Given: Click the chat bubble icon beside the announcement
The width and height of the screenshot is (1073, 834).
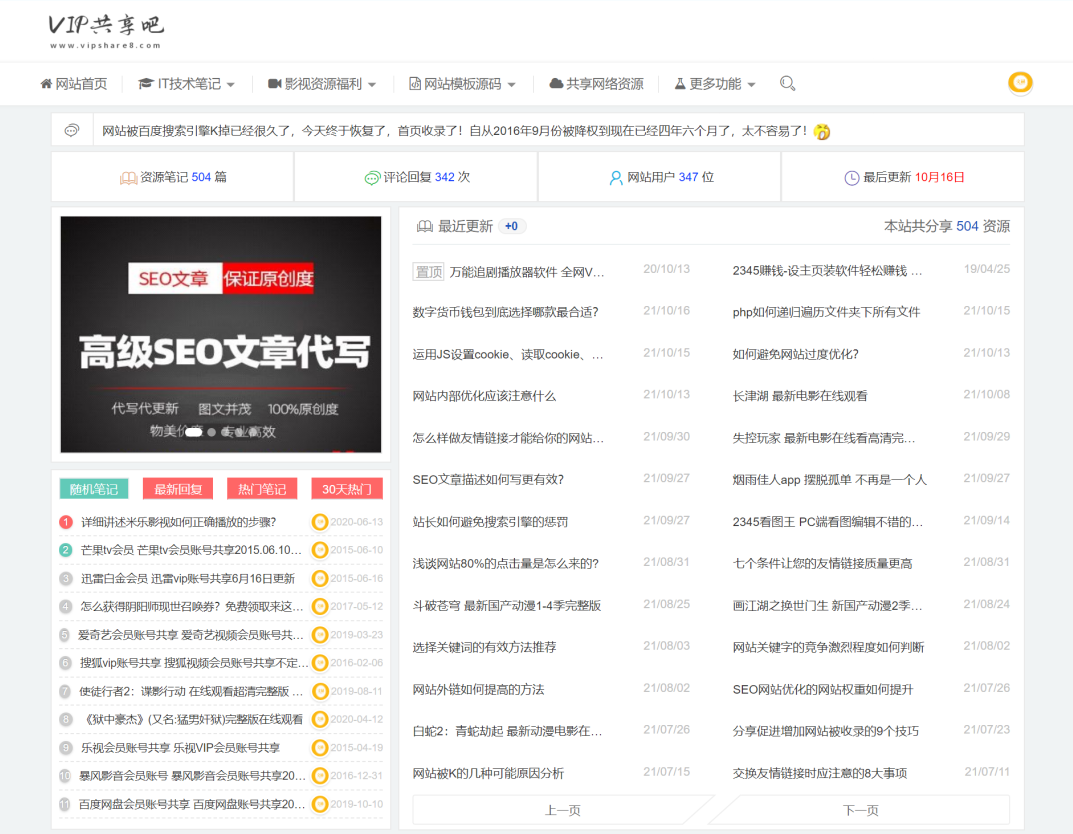Looking at the screenshot, I should pos(72,130).
